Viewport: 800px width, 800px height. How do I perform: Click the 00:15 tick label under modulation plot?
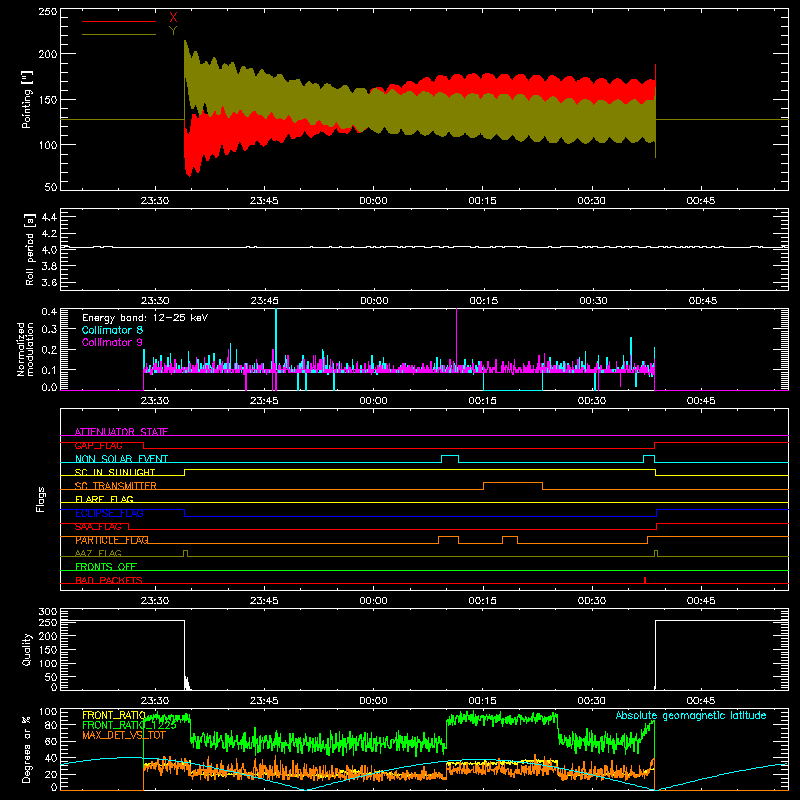(x=482, y=401)
